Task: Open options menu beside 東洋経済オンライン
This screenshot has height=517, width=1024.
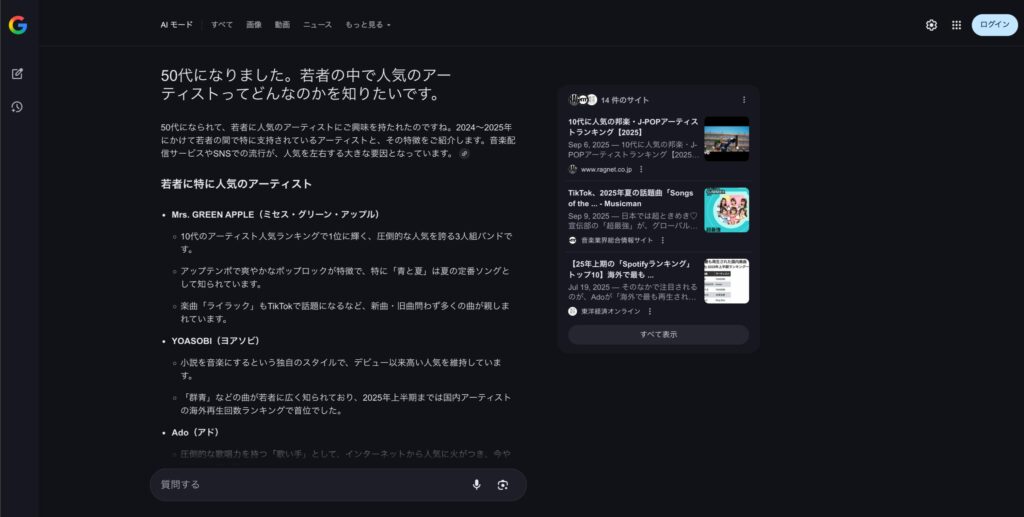Action: coord(649,311)
